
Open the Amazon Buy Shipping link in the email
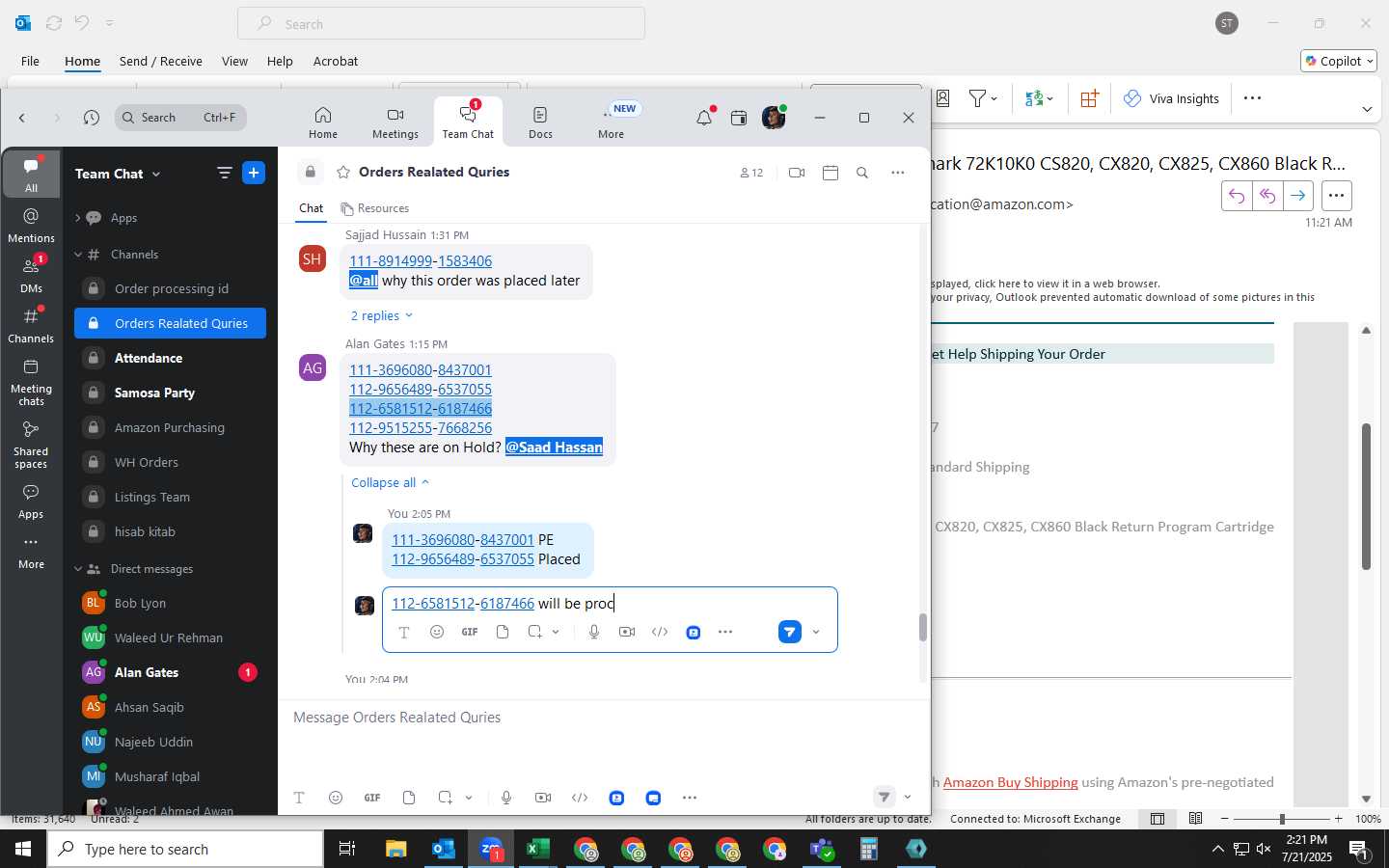click(x=1010, y=782)
